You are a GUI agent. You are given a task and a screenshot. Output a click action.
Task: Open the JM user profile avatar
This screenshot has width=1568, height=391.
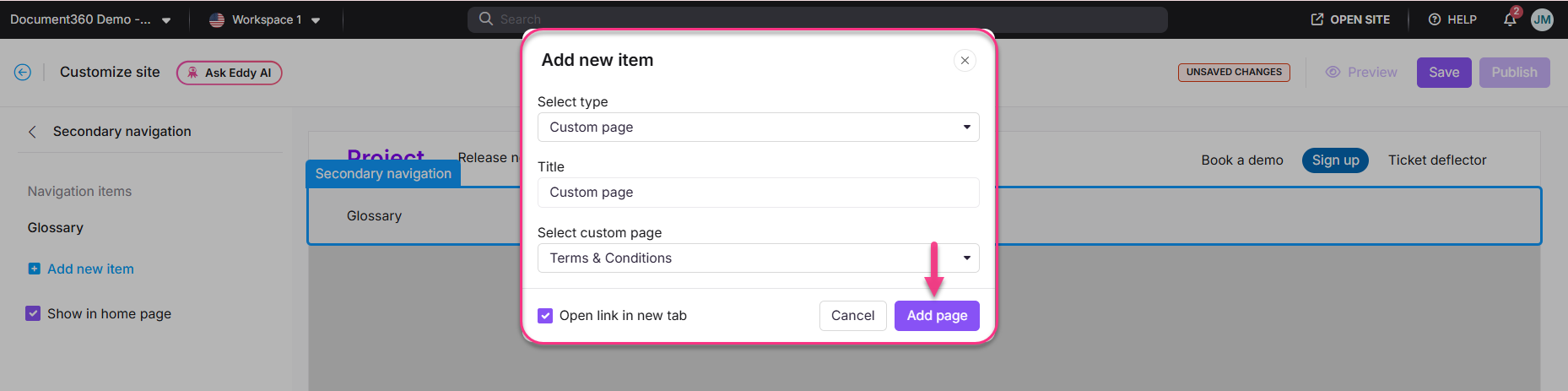click(x=1542, y=19)
